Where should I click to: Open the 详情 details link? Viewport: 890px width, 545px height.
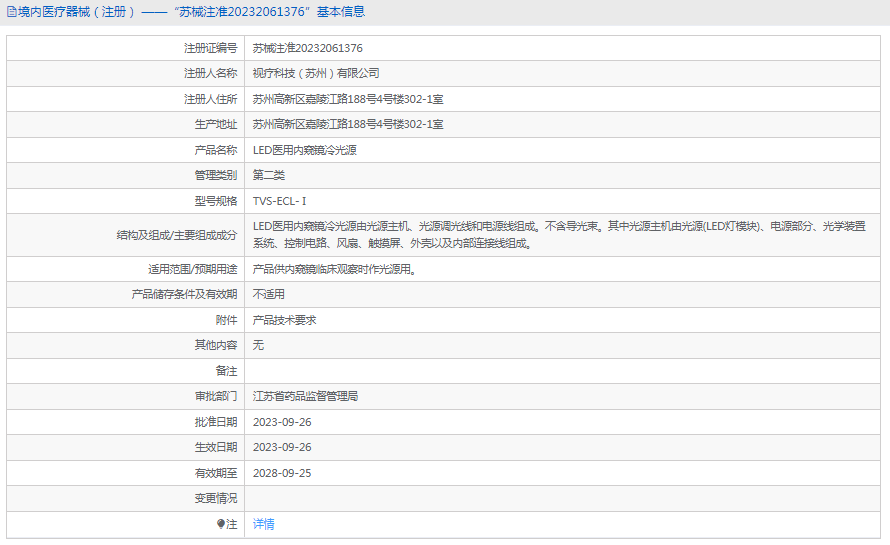coord(263,524)
